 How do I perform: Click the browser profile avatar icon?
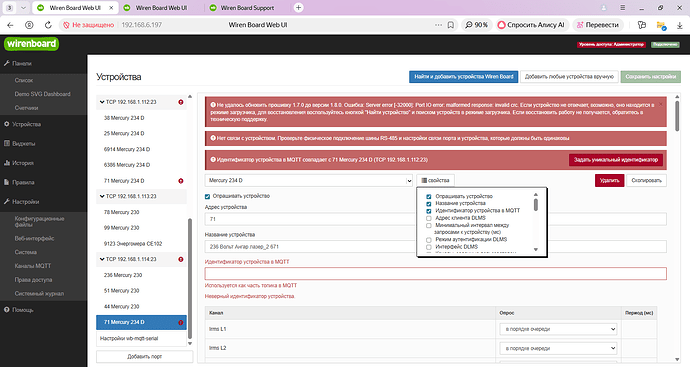pos(604,7)
